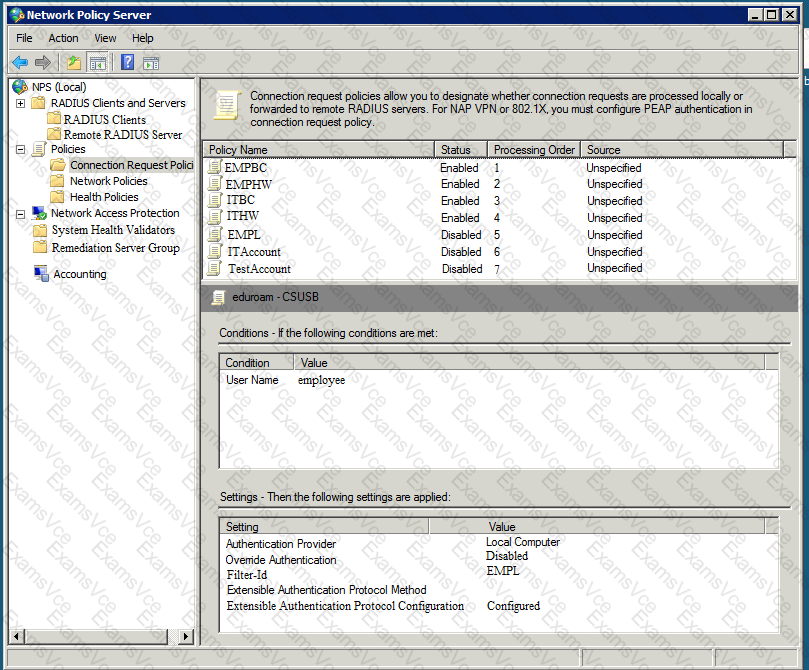Click the Back arrow toolbar icon

pos(20,62)
